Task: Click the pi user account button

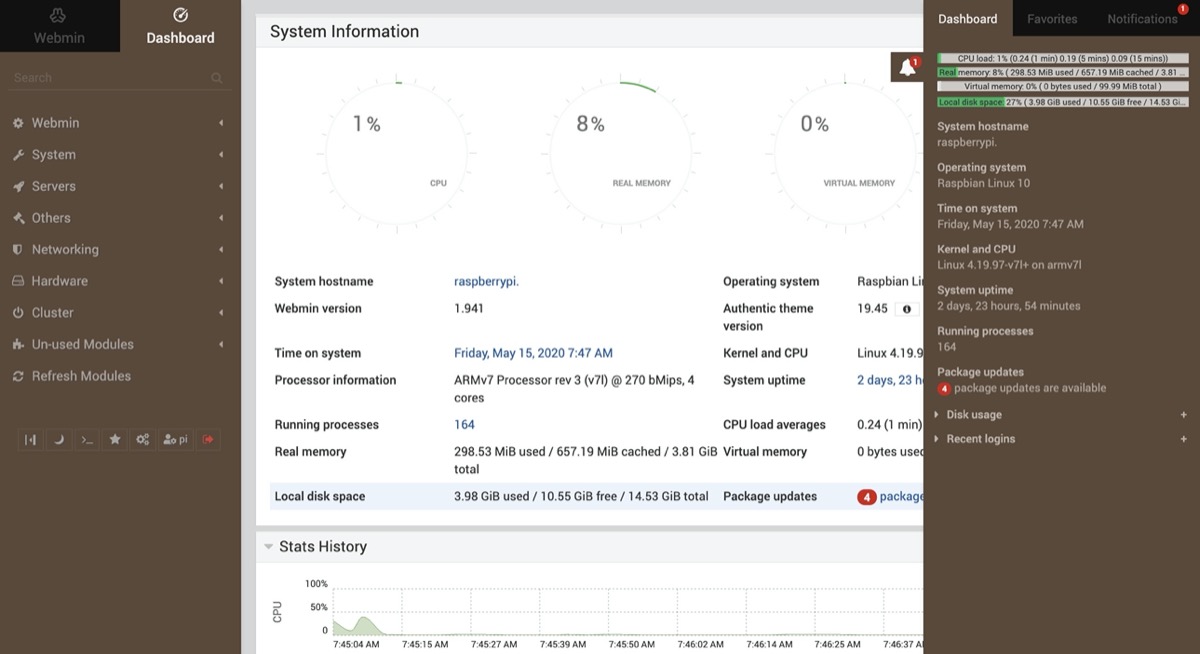Action: (x=176, y=439)
